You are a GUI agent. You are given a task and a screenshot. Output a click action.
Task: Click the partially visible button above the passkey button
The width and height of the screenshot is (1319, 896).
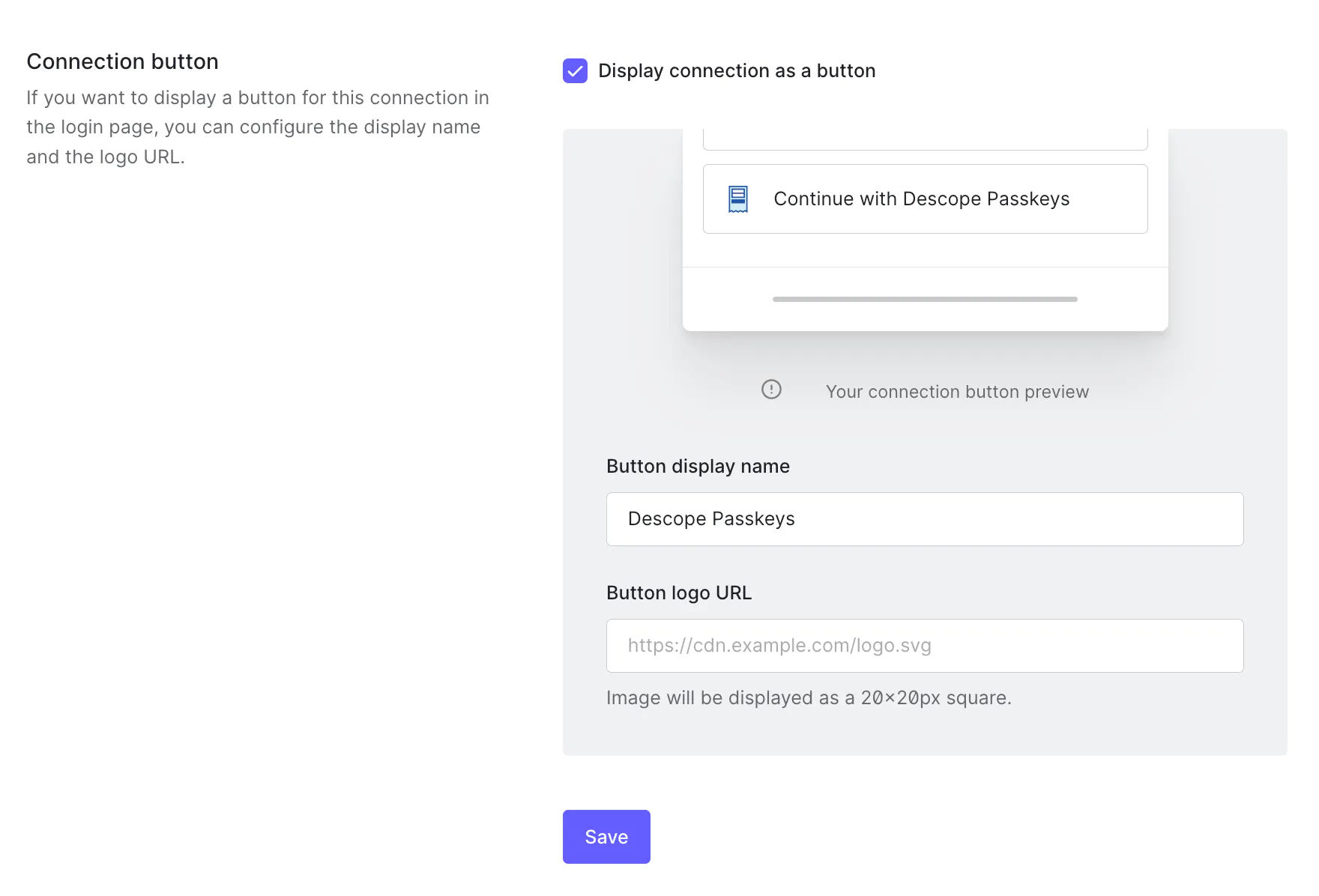925,135
